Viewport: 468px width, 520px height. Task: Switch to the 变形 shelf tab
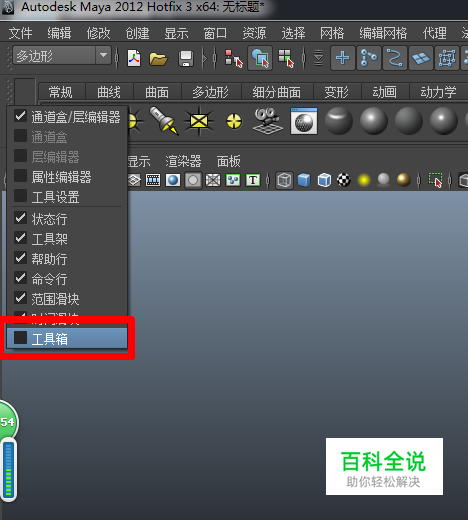(x=337, y=92)
